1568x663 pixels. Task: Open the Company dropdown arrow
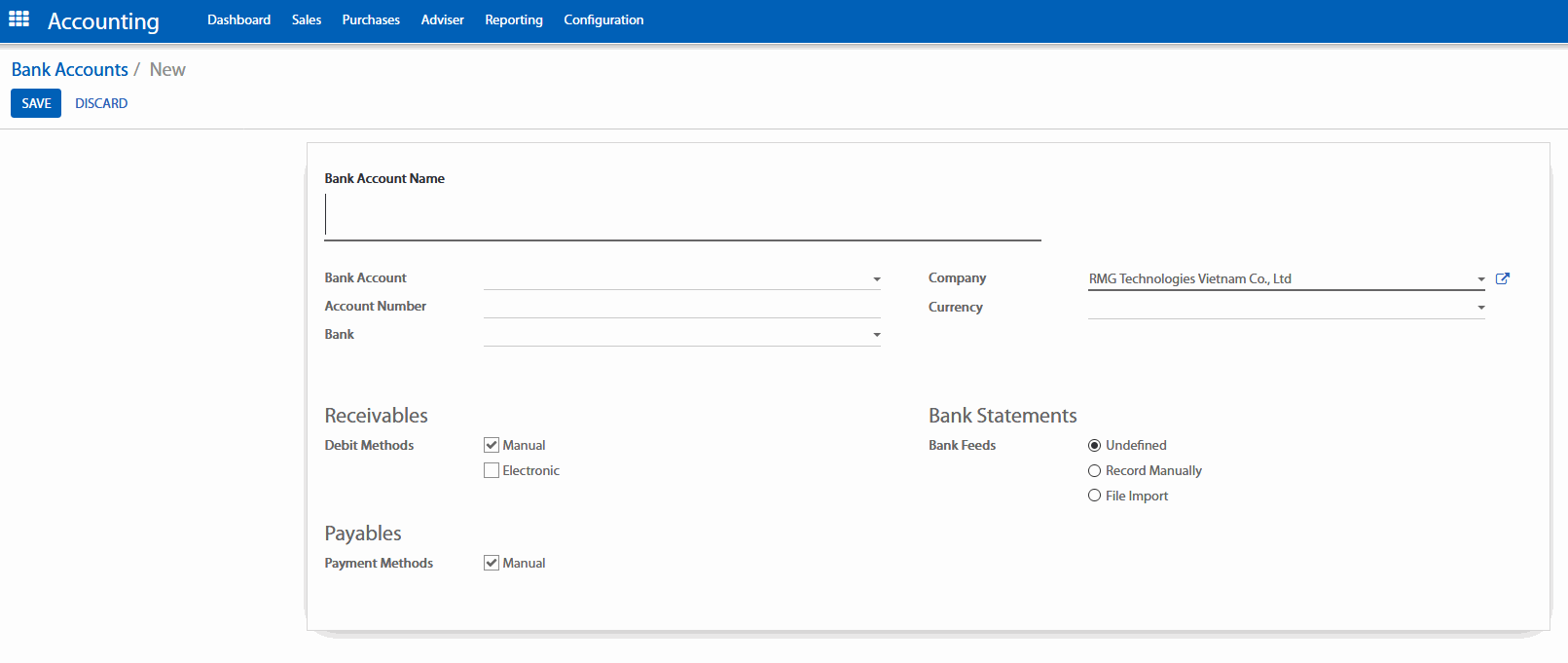tap(1480, 279)
